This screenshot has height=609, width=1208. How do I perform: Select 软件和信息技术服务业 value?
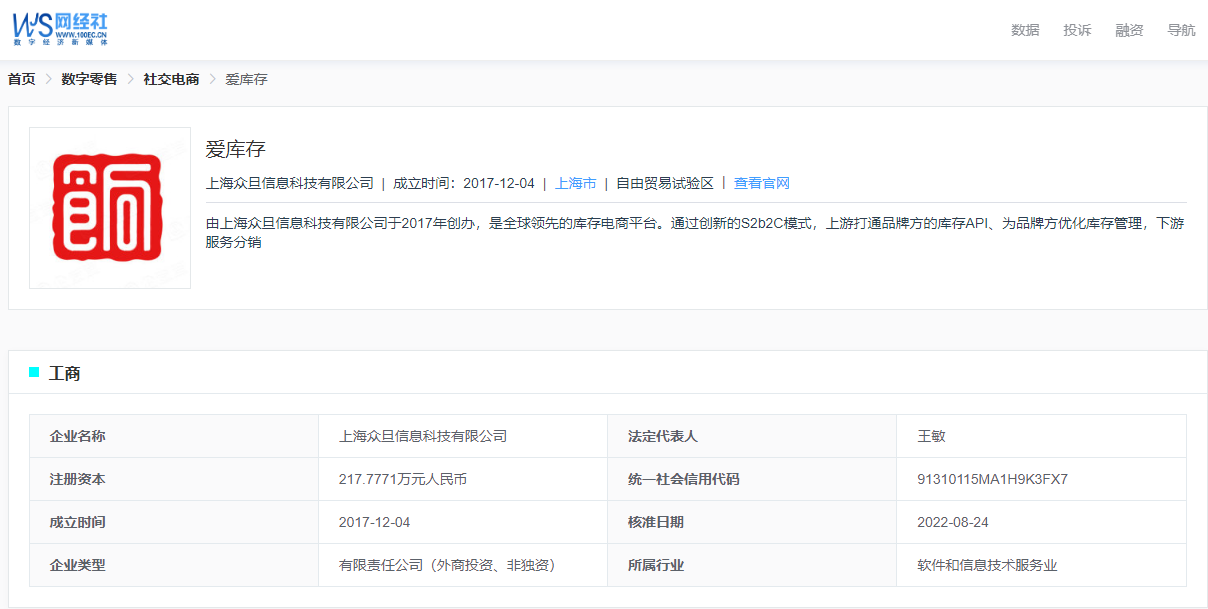(x=987, y=565)
